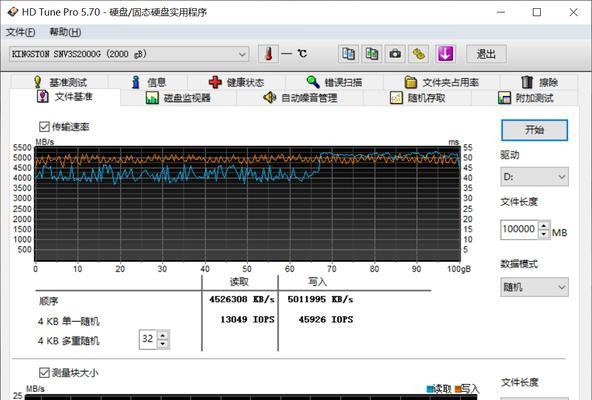Switch to the 信息 info tab
The height and width of the screenshot is (400, 592).
[x=148, y=82]
